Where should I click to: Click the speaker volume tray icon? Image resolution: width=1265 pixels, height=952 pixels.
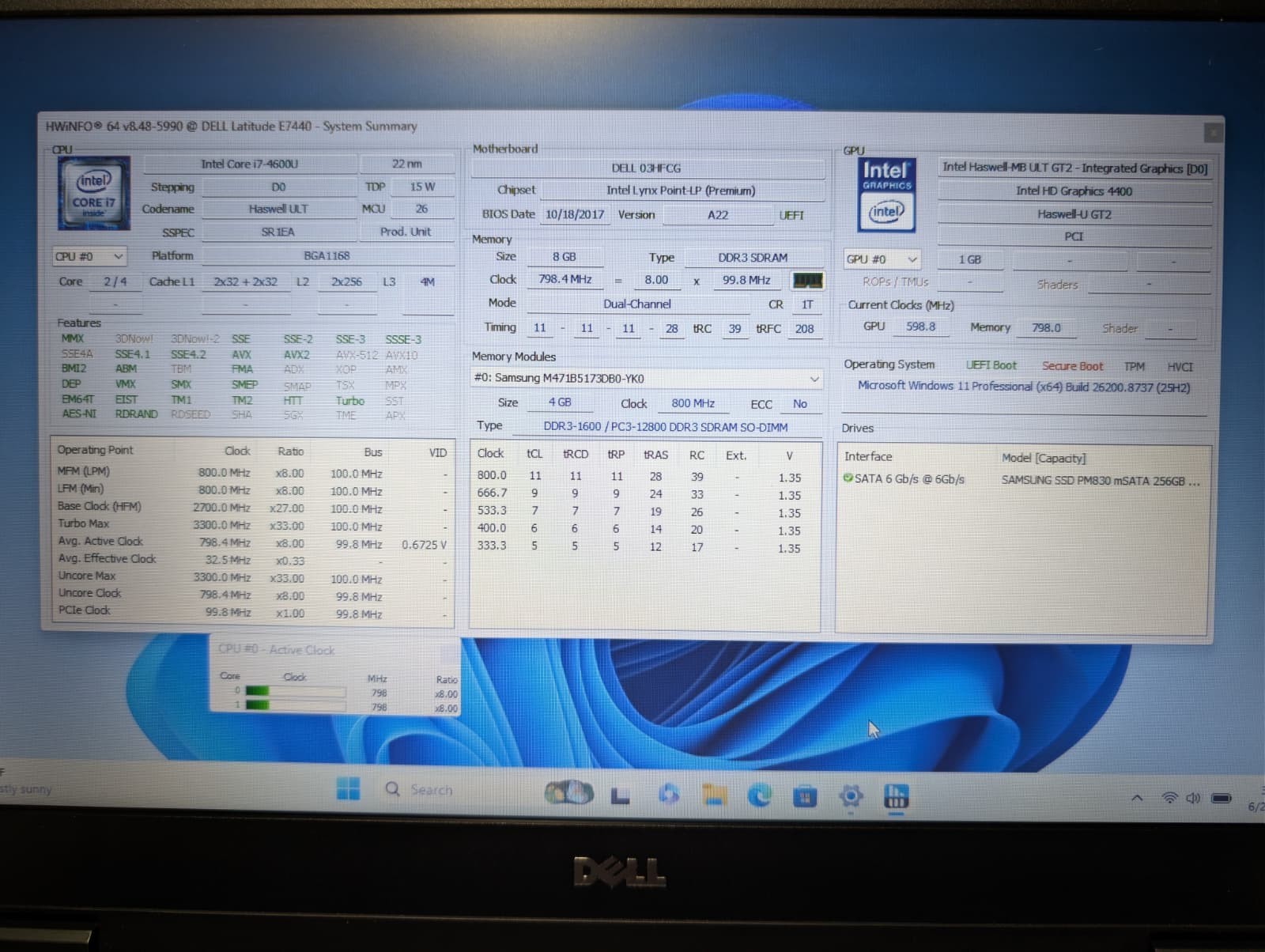click(1193, 798)
